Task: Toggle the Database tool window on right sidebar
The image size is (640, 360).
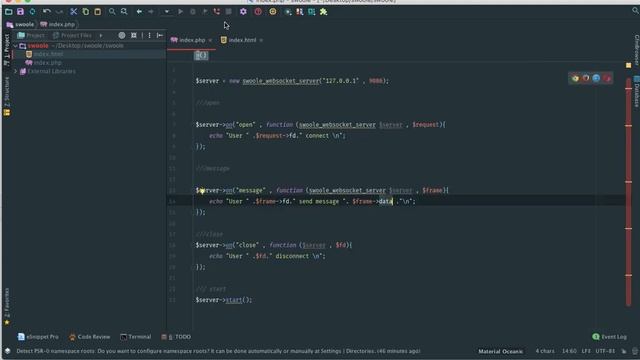Action: [636, 92]
